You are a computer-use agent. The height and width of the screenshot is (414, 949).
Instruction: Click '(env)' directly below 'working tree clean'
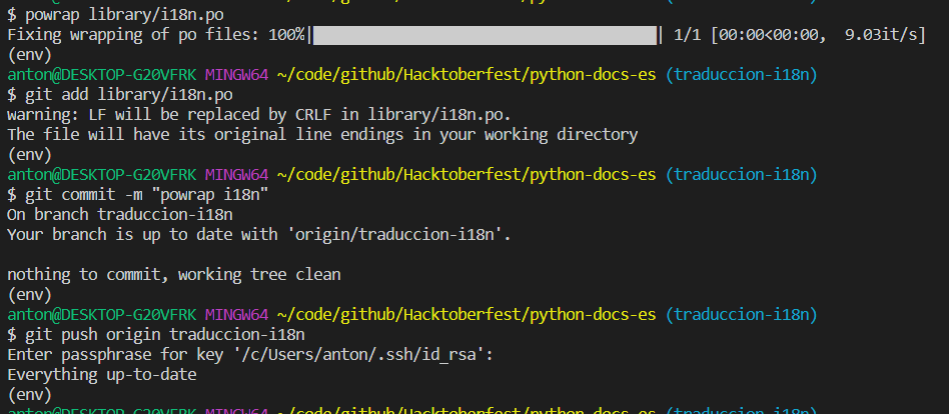point(30,295)
